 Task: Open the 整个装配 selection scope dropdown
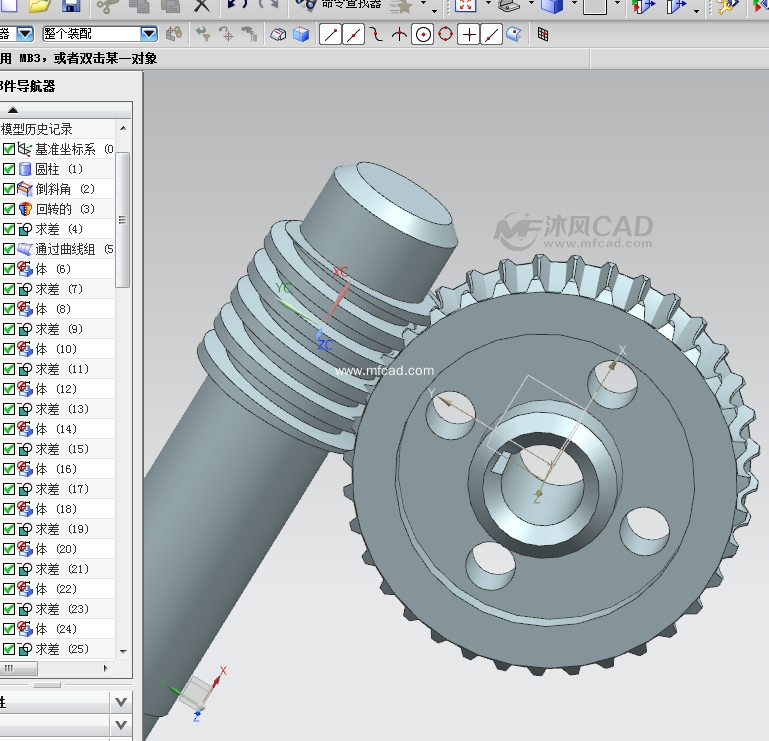click(x=149, y=34)
